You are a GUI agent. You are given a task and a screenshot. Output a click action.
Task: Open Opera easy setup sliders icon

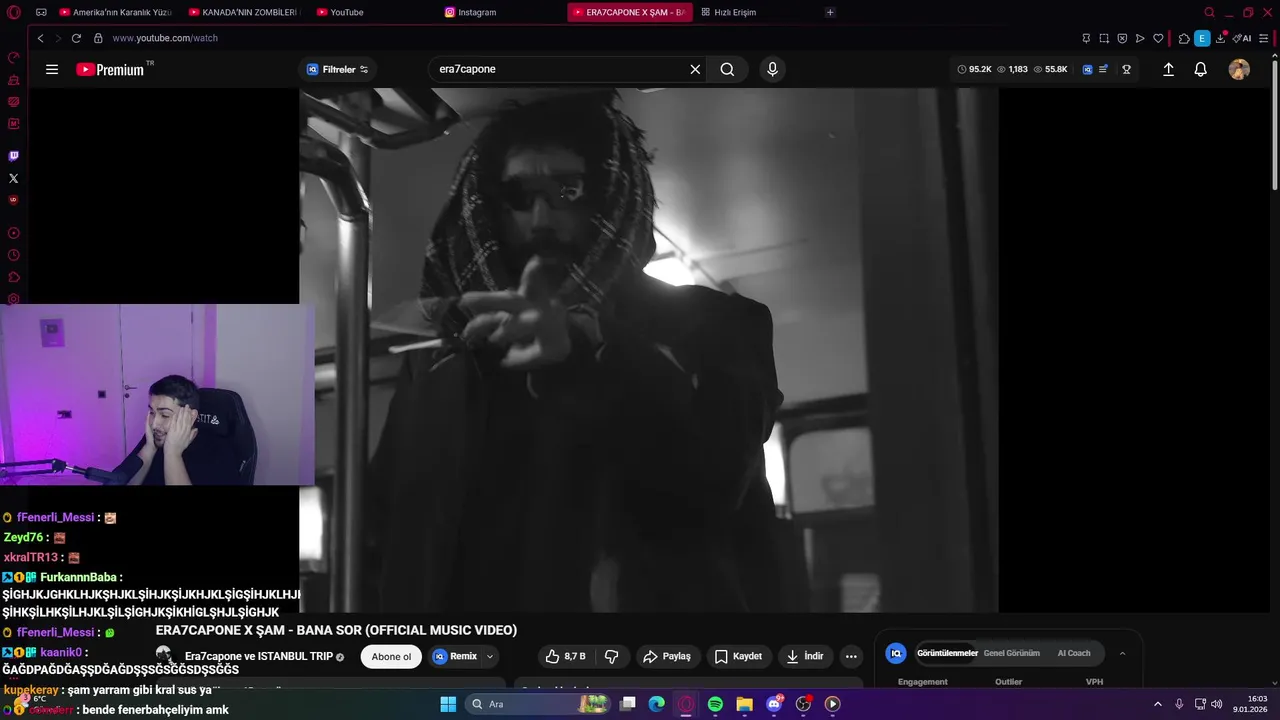click(1265, 38)
